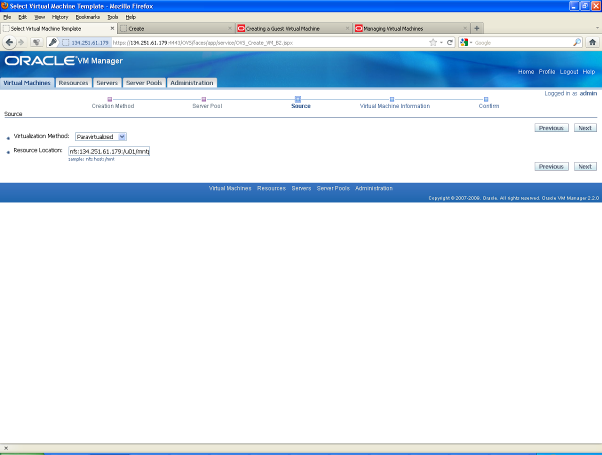Select the Administration navigation tab
Screen dimensions: 602x455
192,83
